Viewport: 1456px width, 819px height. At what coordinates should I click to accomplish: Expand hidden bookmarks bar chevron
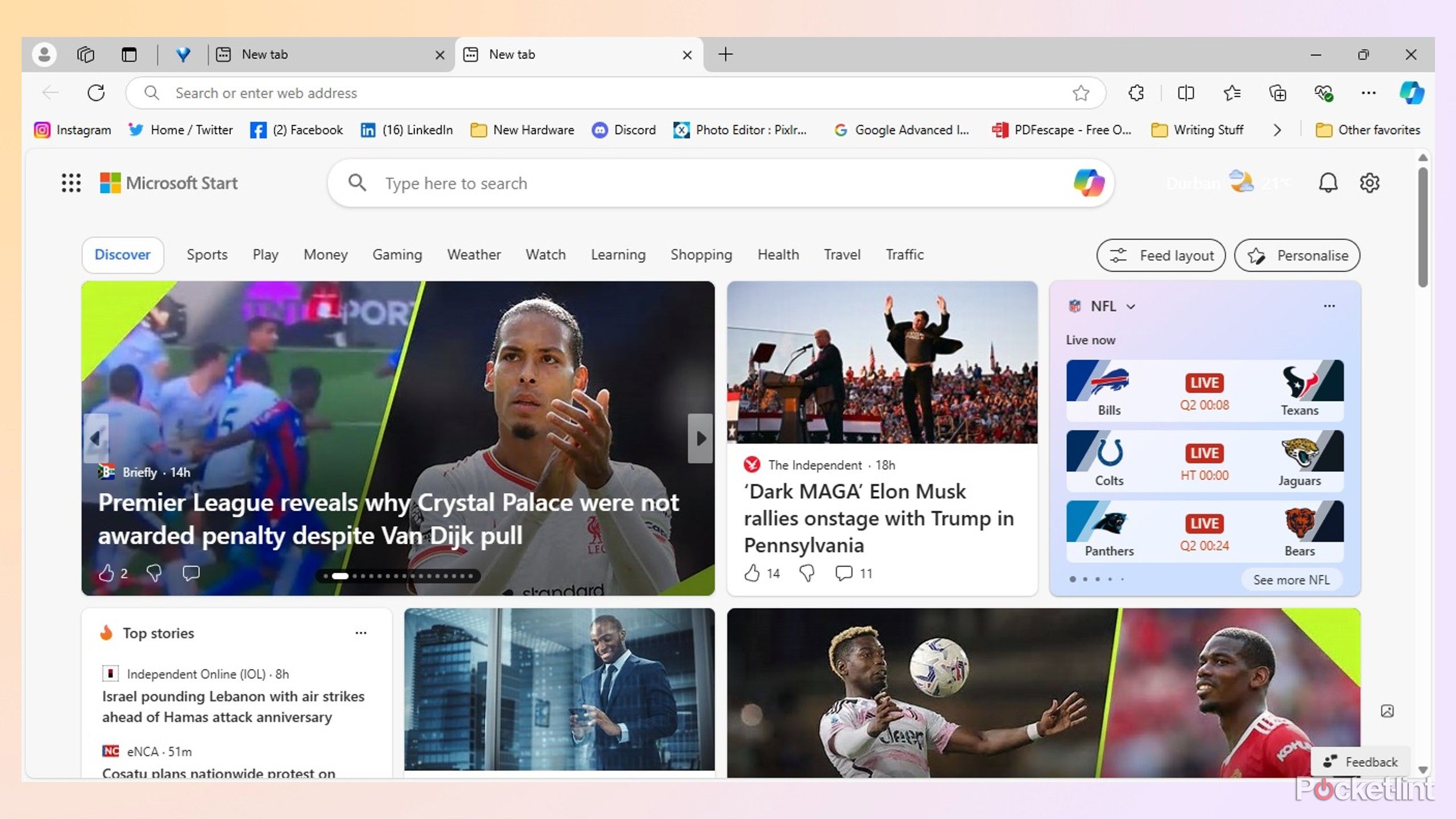pos(1277,130)
